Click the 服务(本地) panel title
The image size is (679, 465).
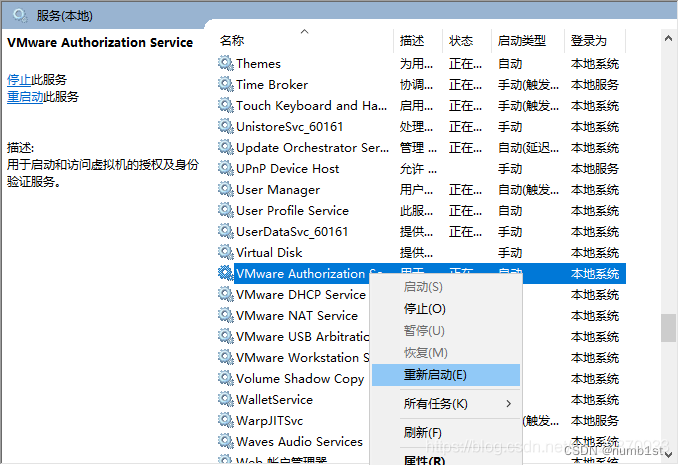pyautogui.click(x=65, y=16)
